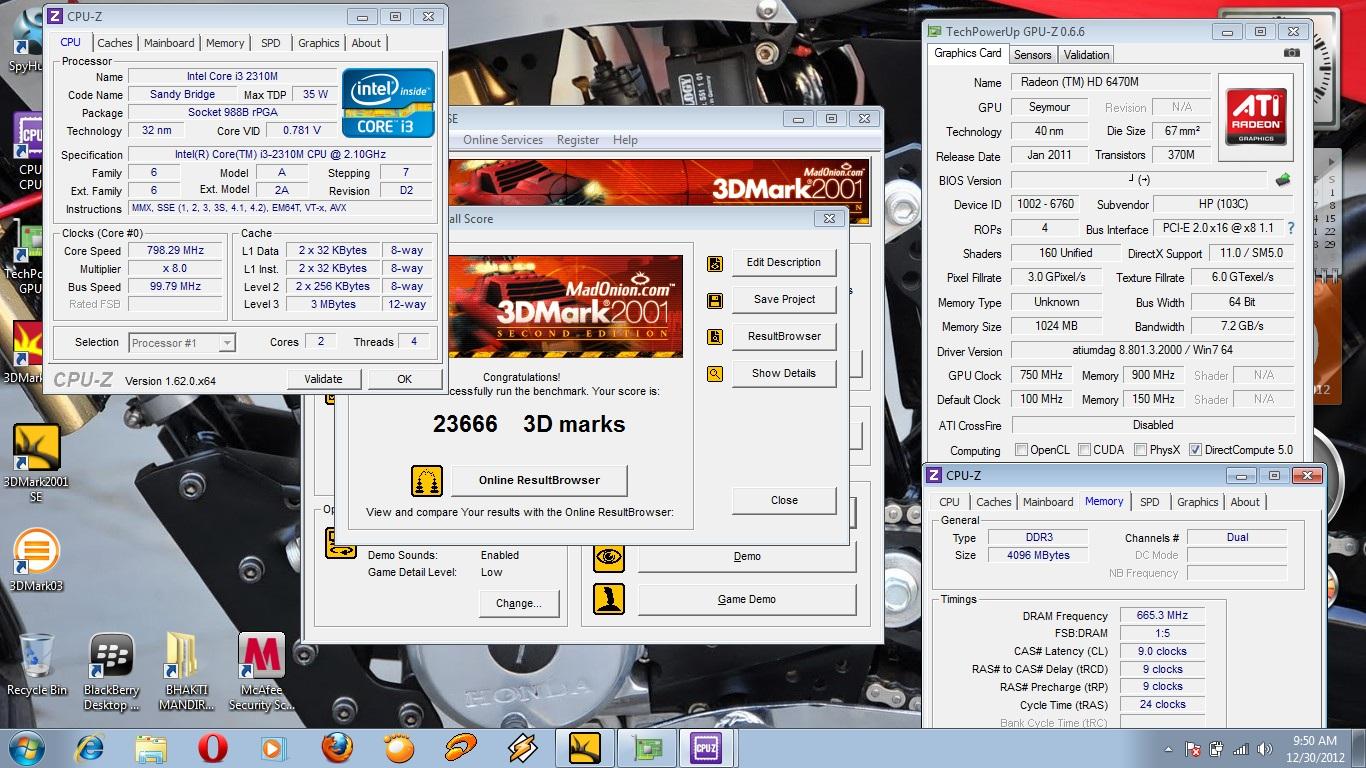
Task: Click the volume icon in system tray
Action: (x=1263, y=748)
